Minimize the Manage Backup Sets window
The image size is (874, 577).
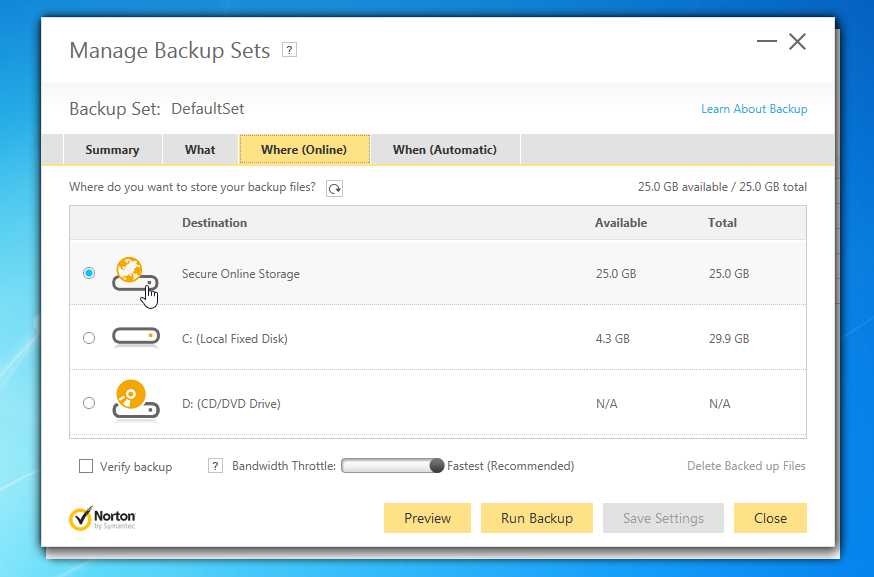click(767, 42)
